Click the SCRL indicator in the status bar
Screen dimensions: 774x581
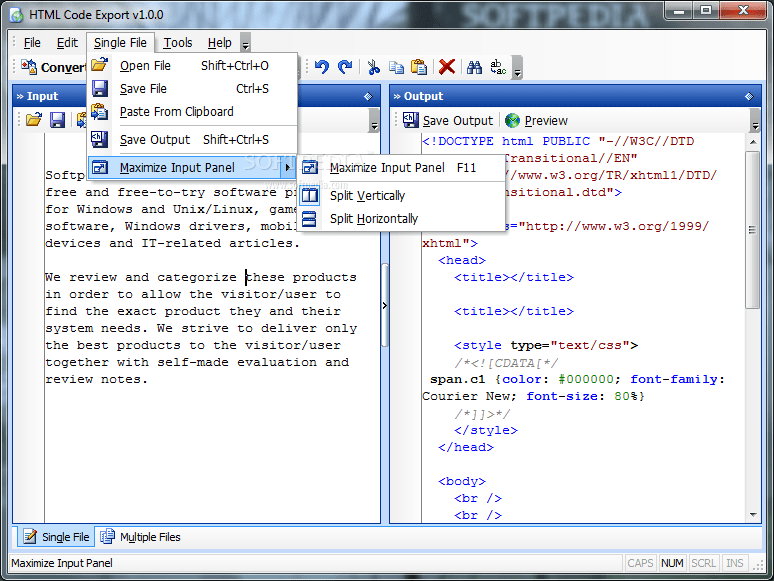[x=703, y=563]
